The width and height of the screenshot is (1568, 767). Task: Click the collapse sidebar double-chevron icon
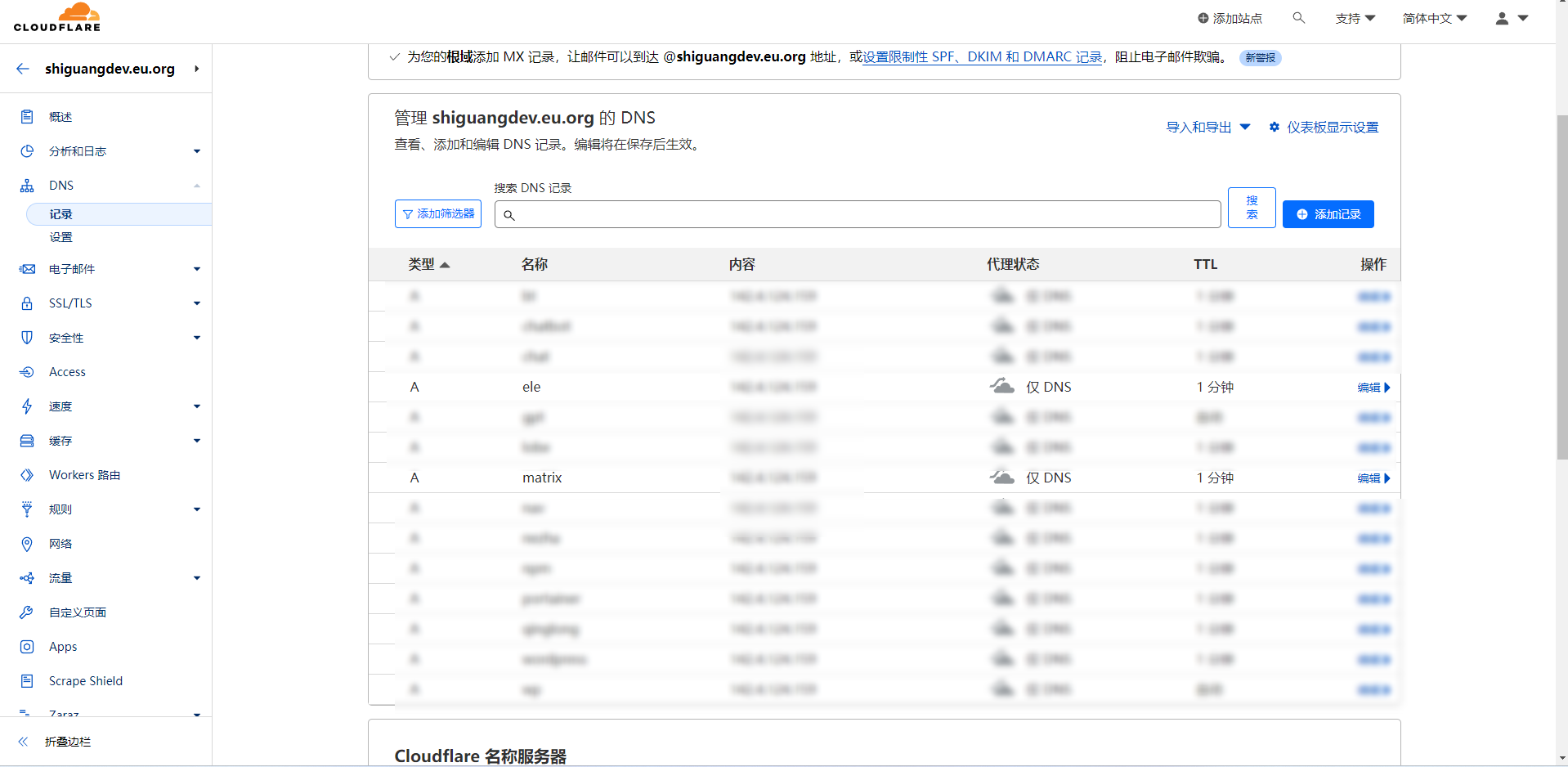[x=23, y=742]
